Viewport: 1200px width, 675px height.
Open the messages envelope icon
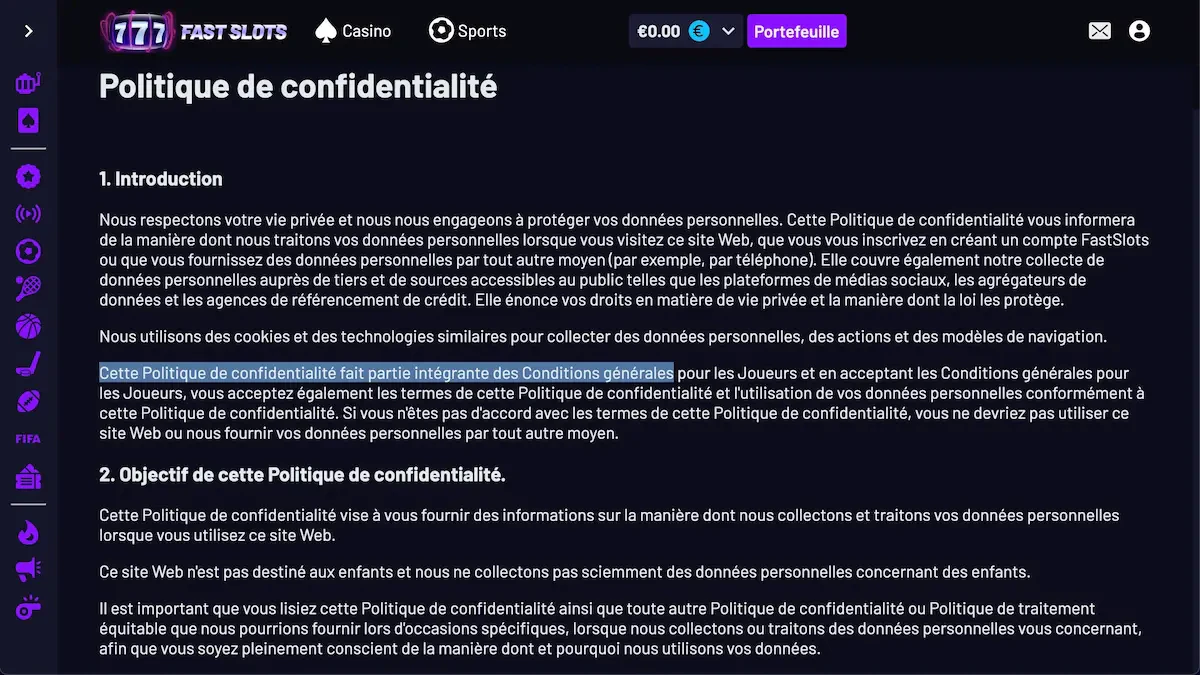coord(1099,31)
